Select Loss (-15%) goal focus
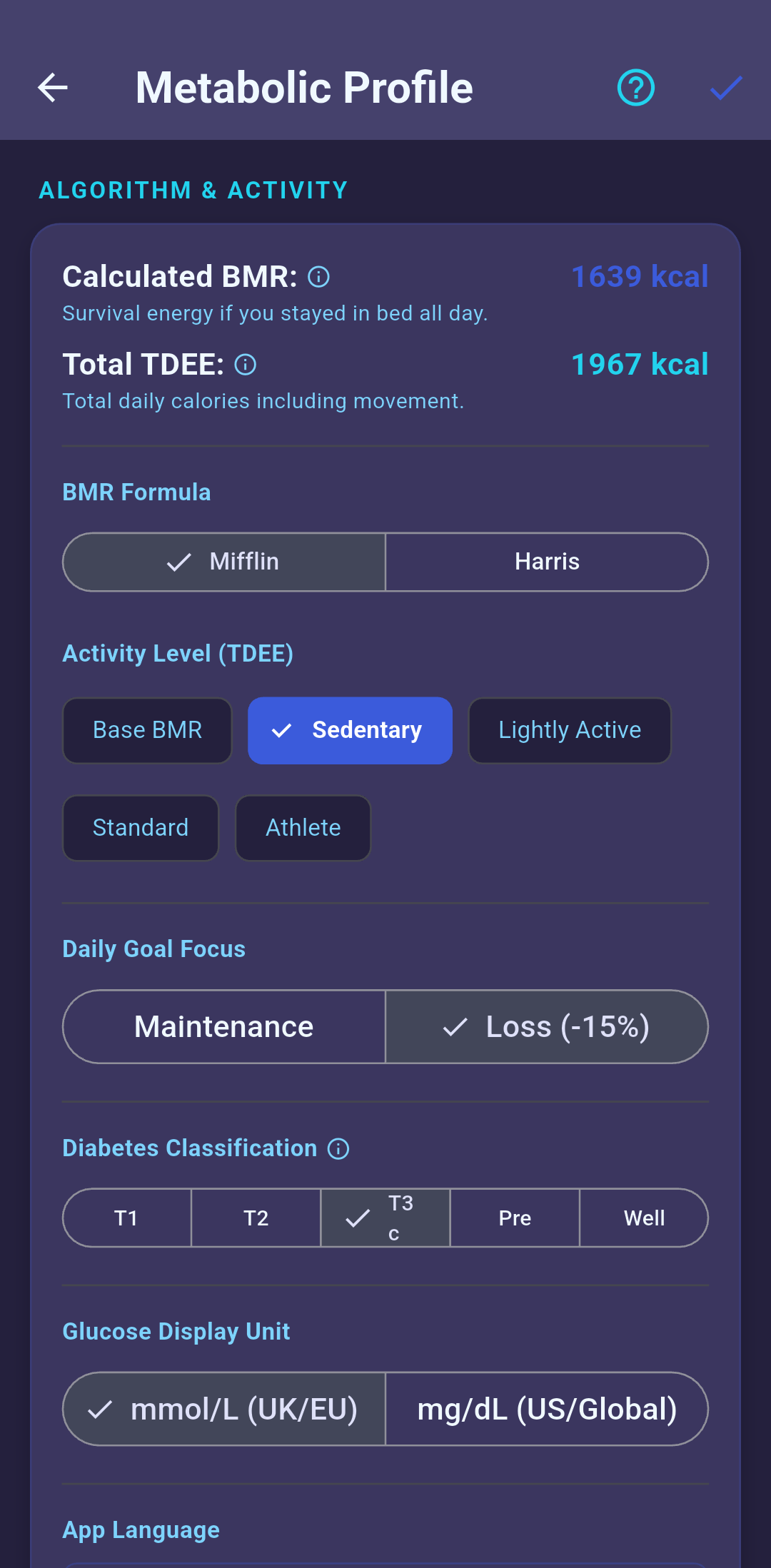 point(547,1027)
